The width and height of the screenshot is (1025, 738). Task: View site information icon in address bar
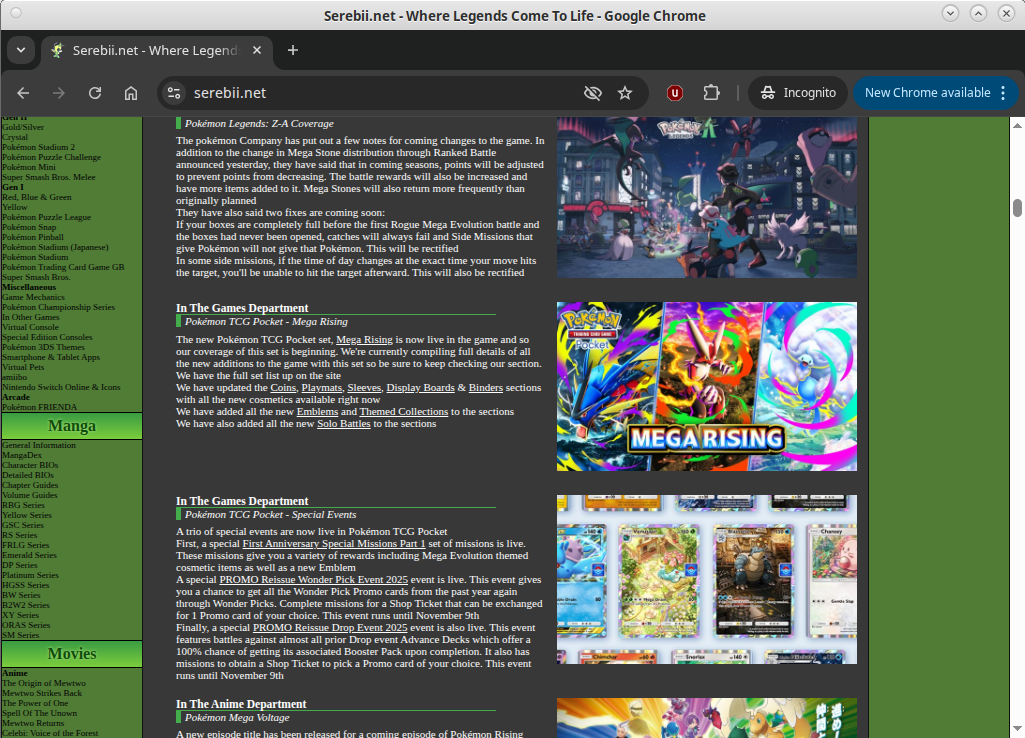174,93
